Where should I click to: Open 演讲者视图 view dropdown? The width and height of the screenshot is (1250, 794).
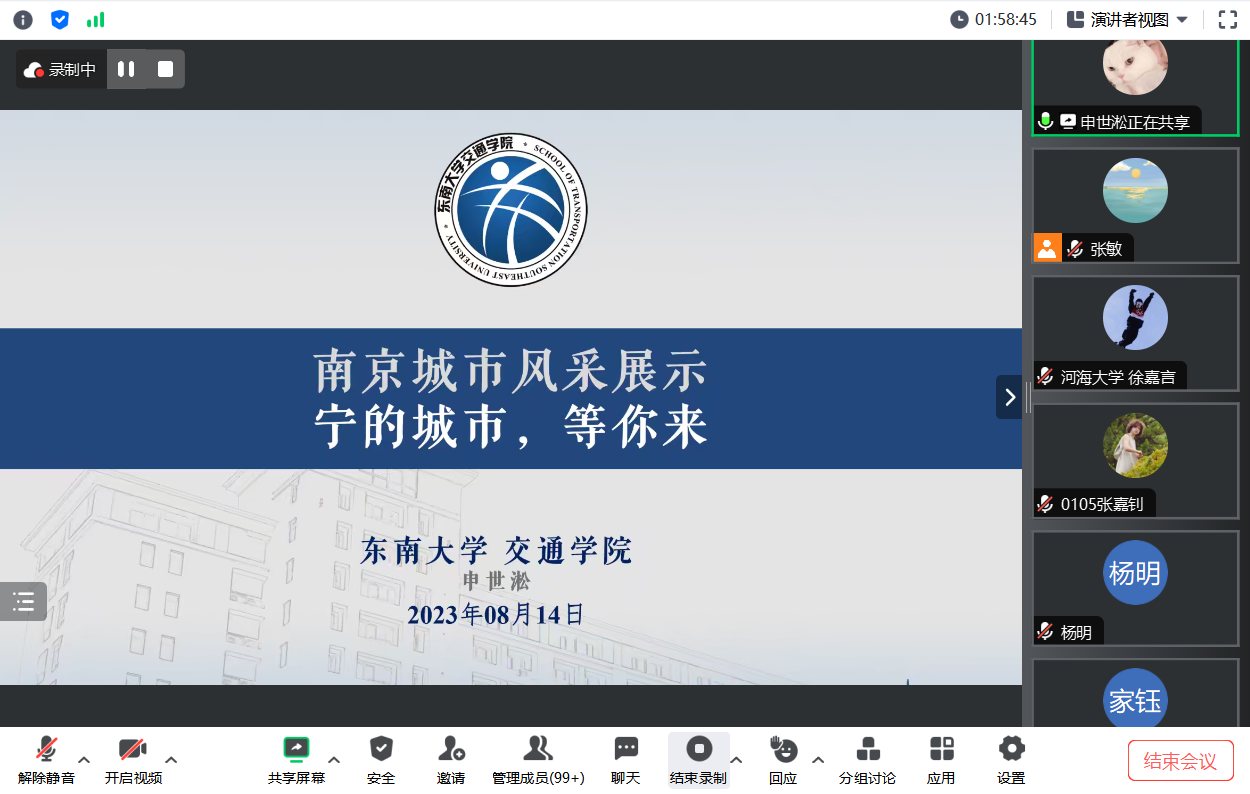tap(1128, 19)
